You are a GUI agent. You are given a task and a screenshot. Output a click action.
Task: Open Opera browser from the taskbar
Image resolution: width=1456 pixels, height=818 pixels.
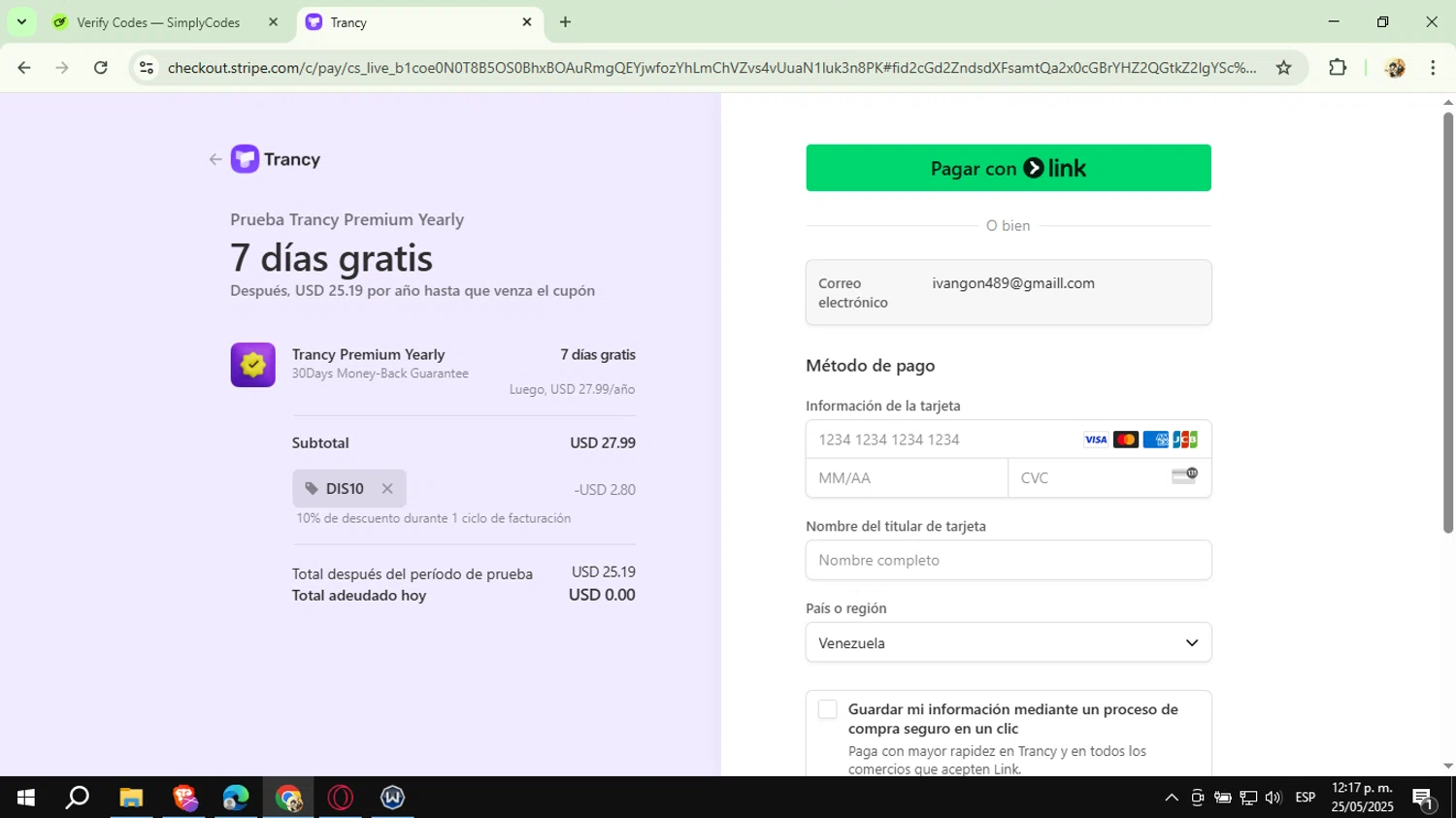click(x=341, y=798)
